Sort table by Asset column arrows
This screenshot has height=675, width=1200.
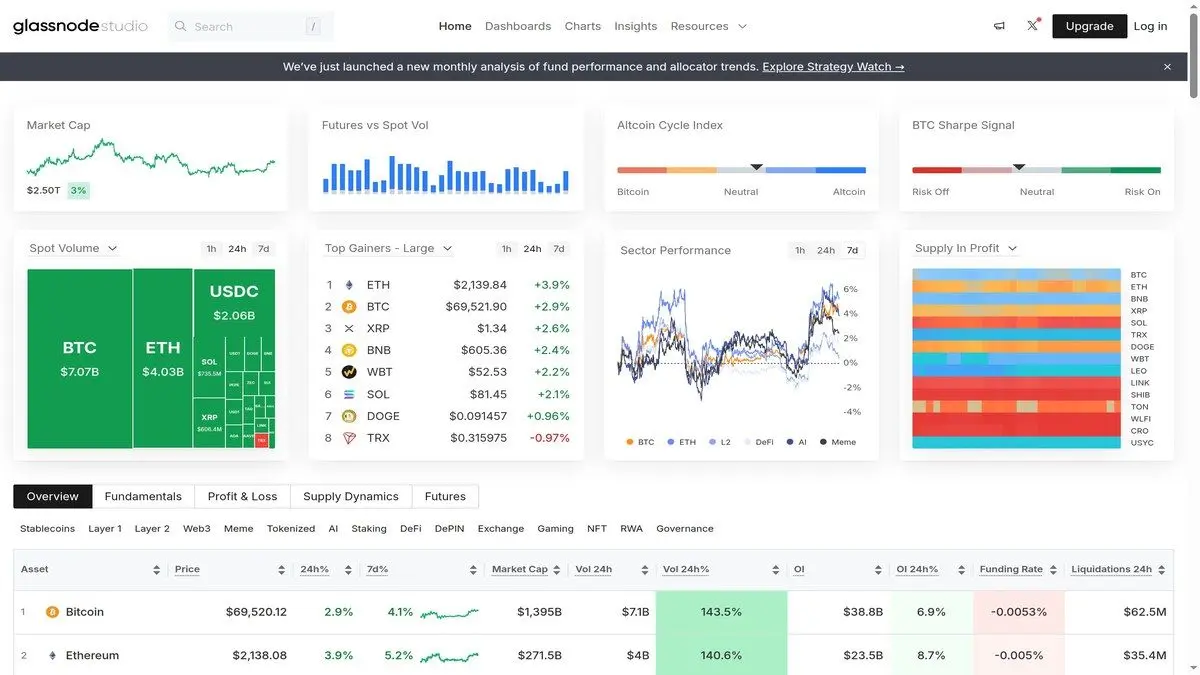coord(156,570)
